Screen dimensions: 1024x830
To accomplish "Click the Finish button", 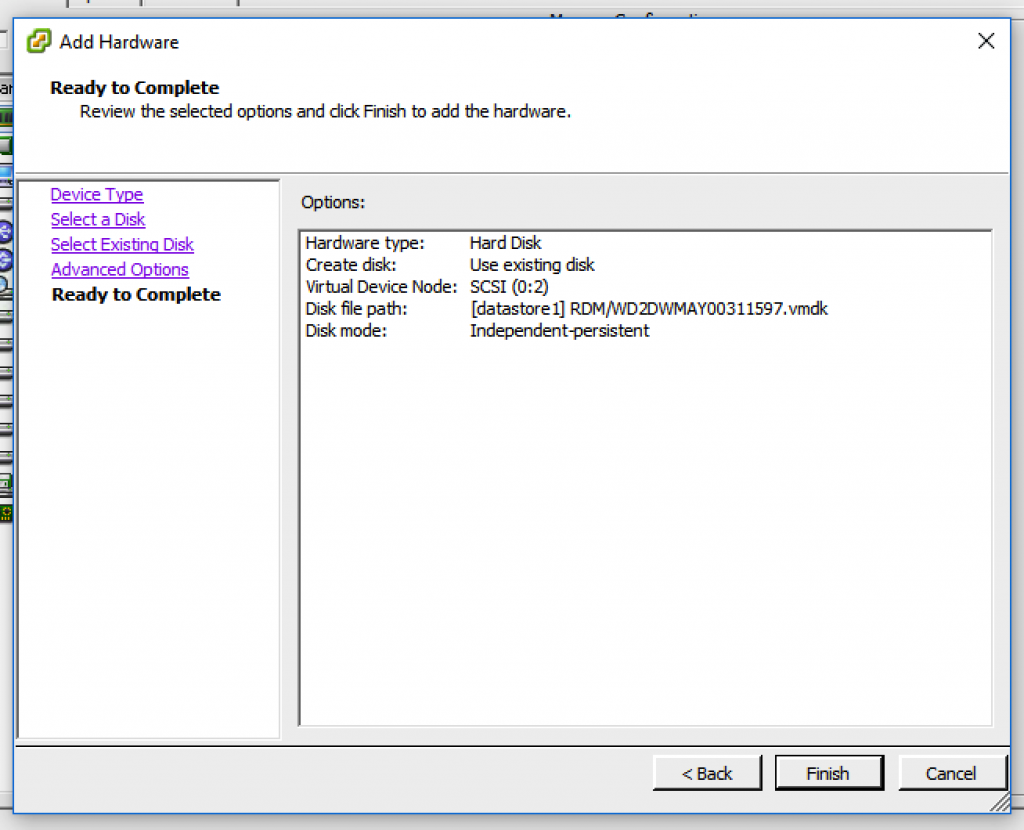I will click(x=829, y=773).
